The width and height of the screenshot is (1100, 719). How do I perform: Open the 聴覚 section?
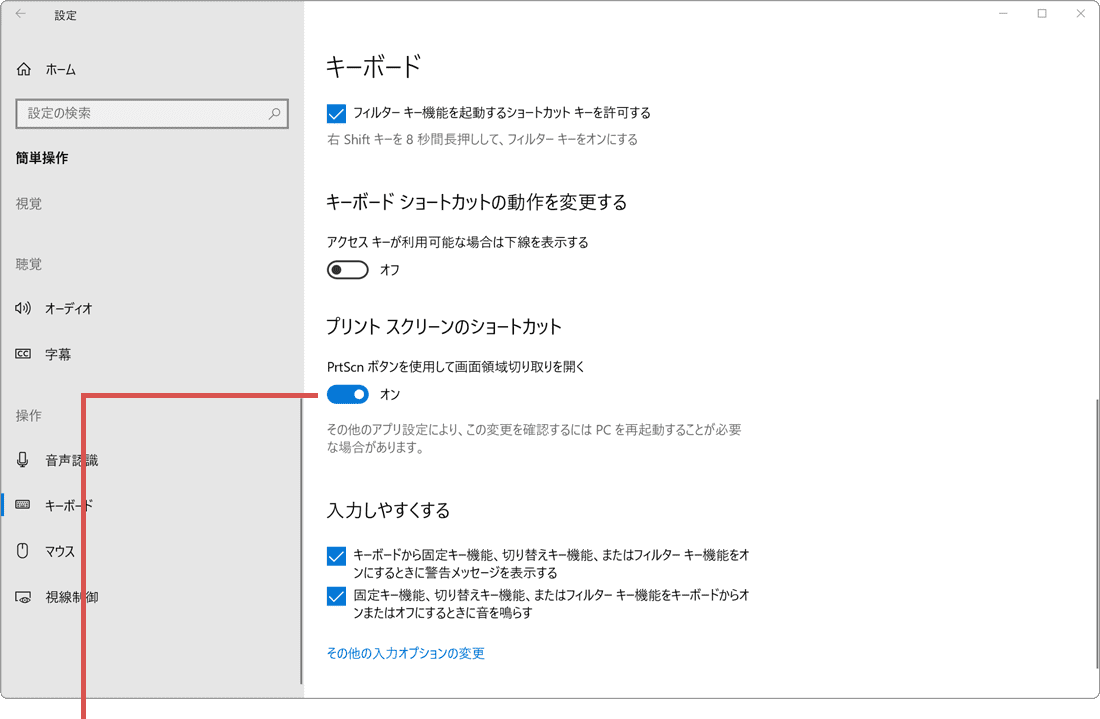coord(29,263)
